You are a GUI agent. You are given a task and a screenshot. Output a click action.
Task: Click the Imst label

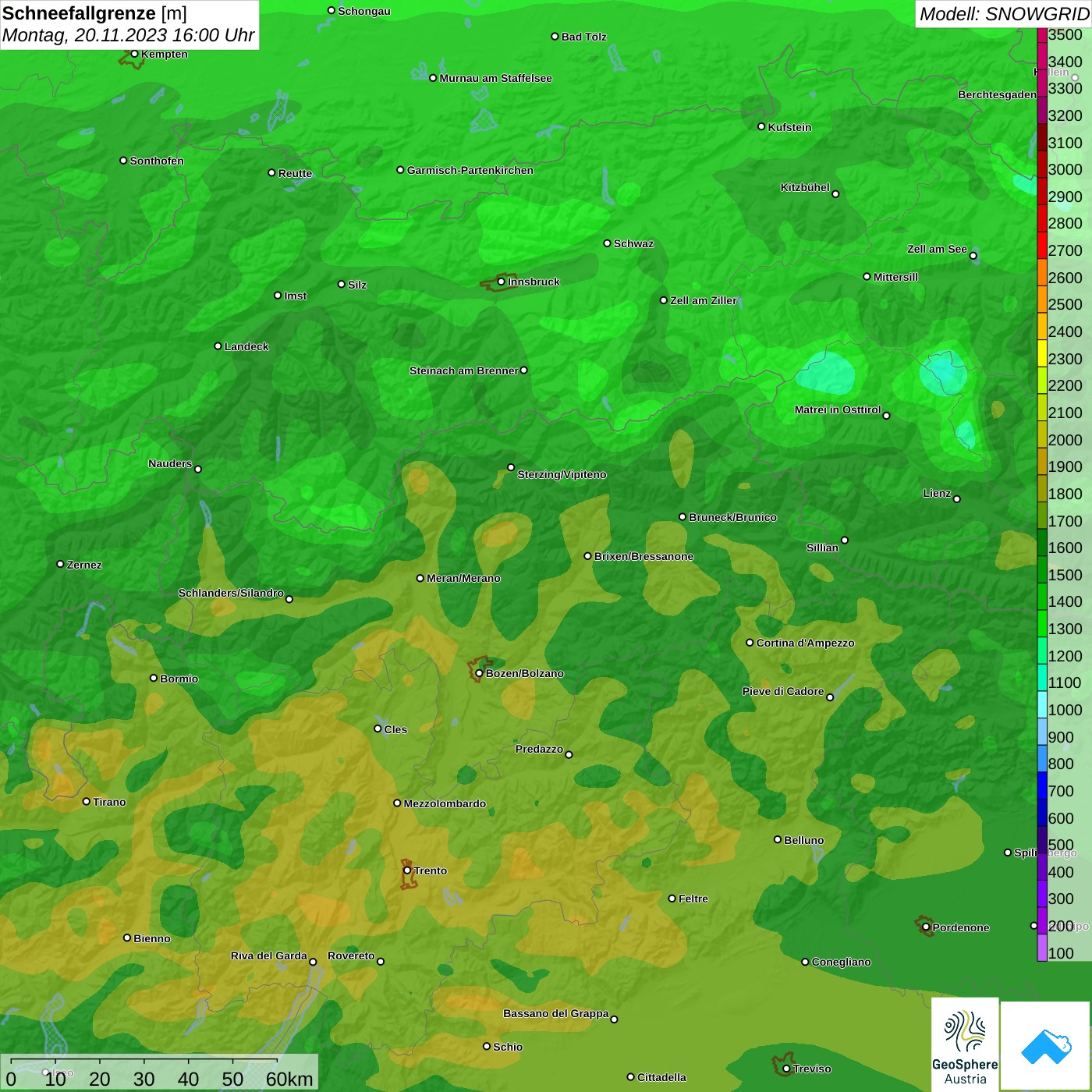[296, 296]
